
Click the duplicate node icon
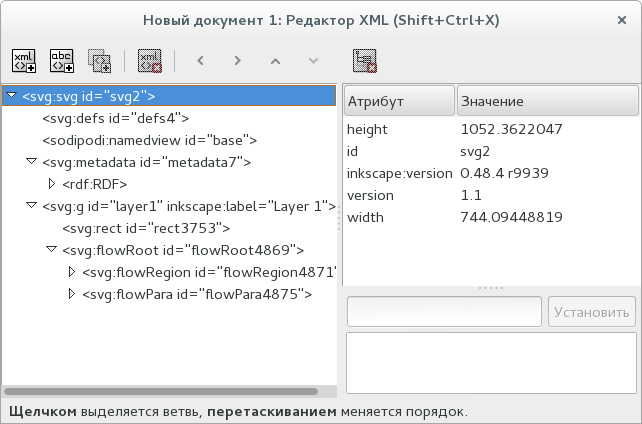click(100, 60)
